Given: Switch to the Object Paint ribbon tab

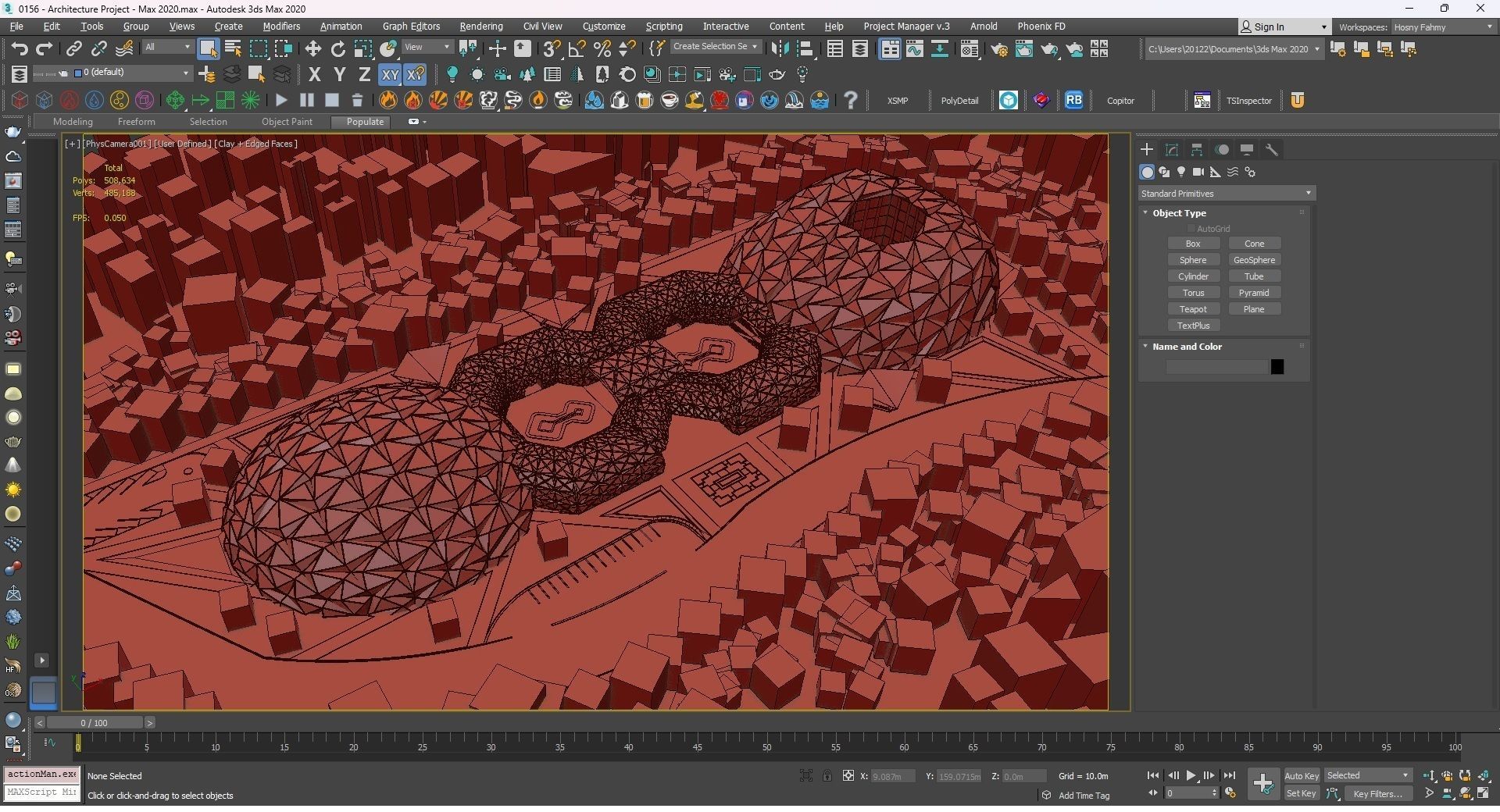Looking at the screenshot, I should point(287,122).
